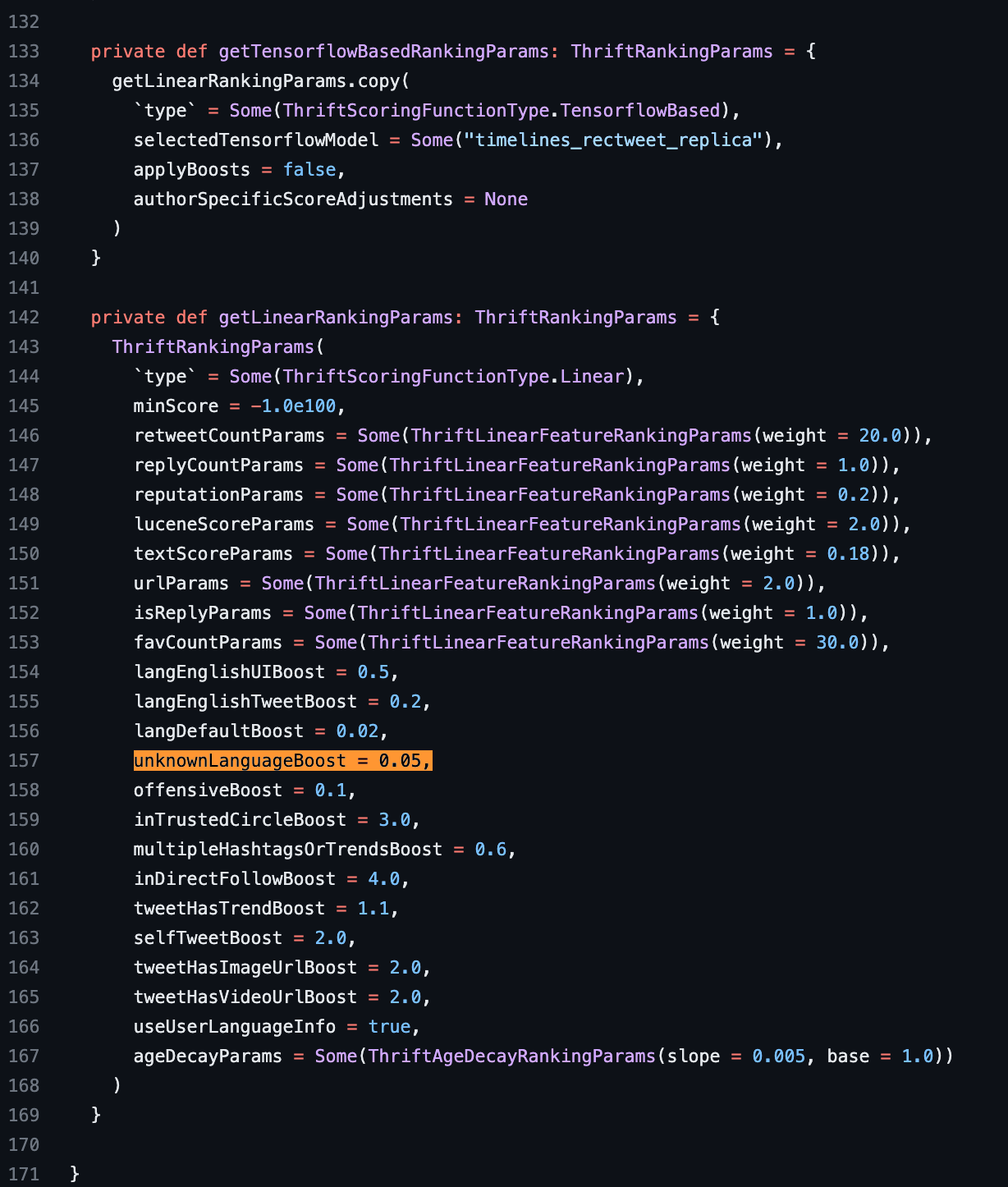This screenshot has width=1008, height=1187.
Task: Click the "timelines_rectweet_replica" string
Action: (x=614, y=140)
